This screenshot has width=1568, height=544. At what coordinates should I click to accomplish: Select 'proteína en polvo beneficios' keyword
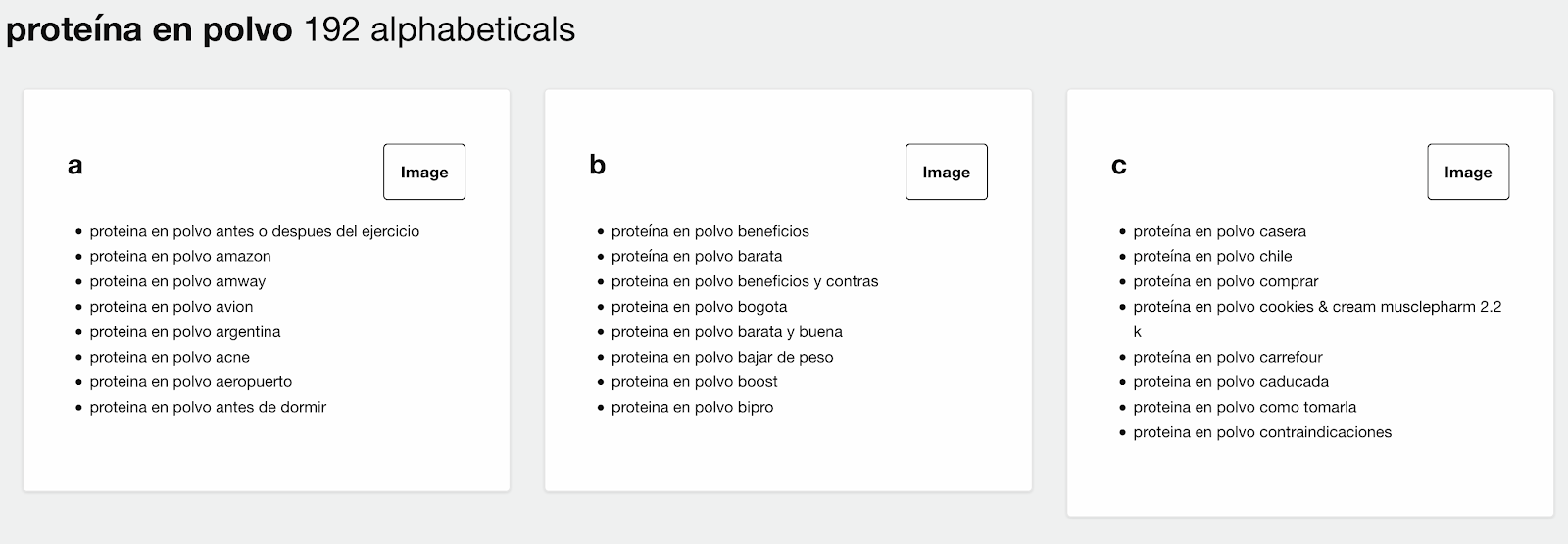tap(710, 231)
